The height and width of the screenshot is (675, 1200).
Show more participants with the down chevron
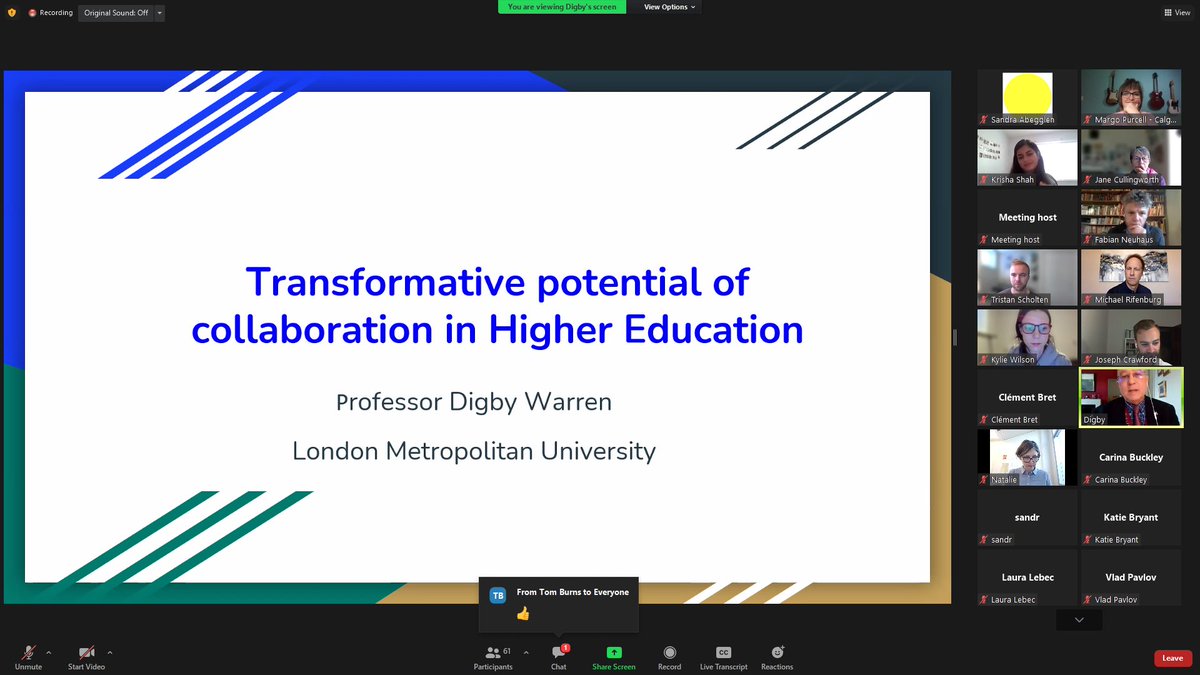(x=1079, y=620)
